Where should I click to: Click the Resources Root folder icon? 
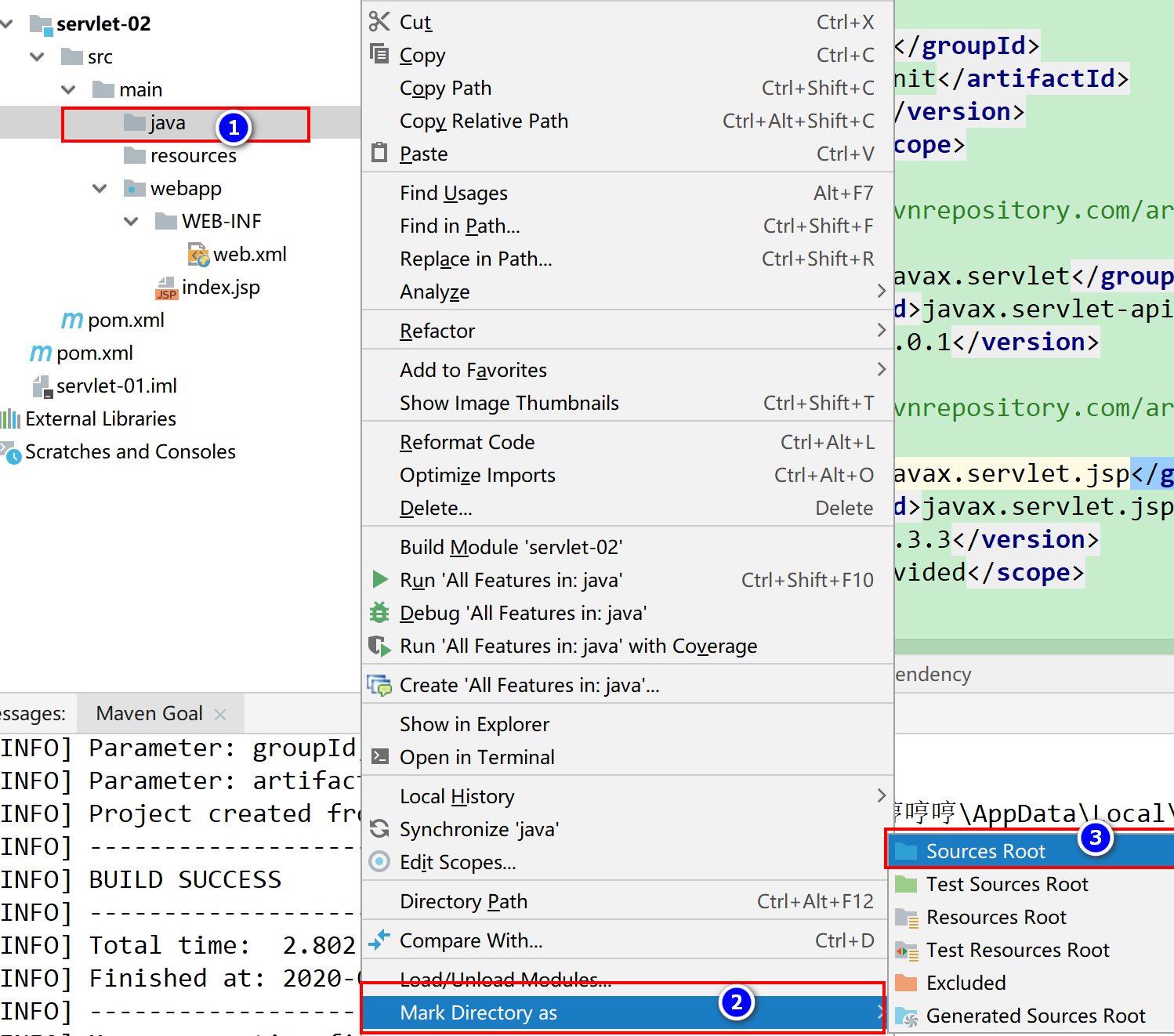coord(907,918)
